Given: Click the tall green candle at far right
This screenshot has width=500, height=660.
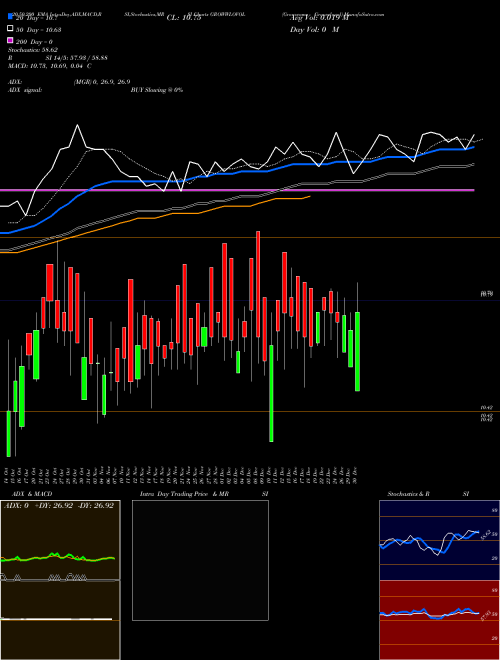Looking at the screenshot, I should [x=357, y=351].
